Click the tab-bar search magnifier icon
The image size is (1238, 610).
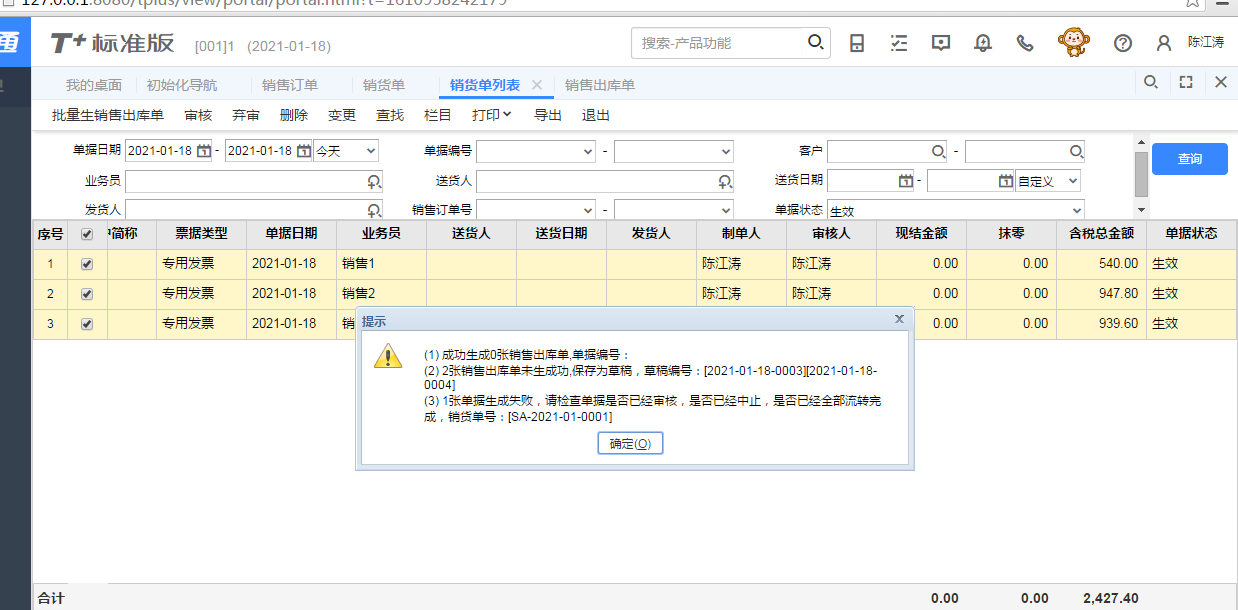click(x=1151, y=82)
